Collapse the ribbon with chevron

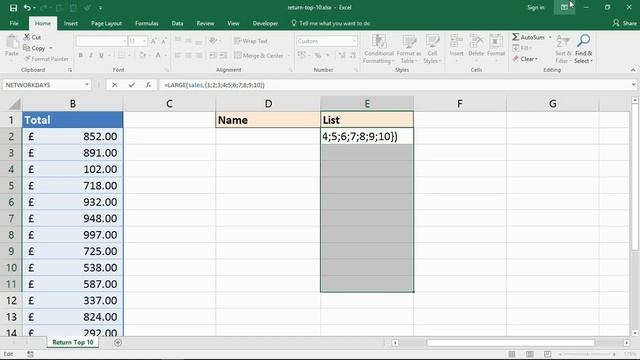coord(633,70)
